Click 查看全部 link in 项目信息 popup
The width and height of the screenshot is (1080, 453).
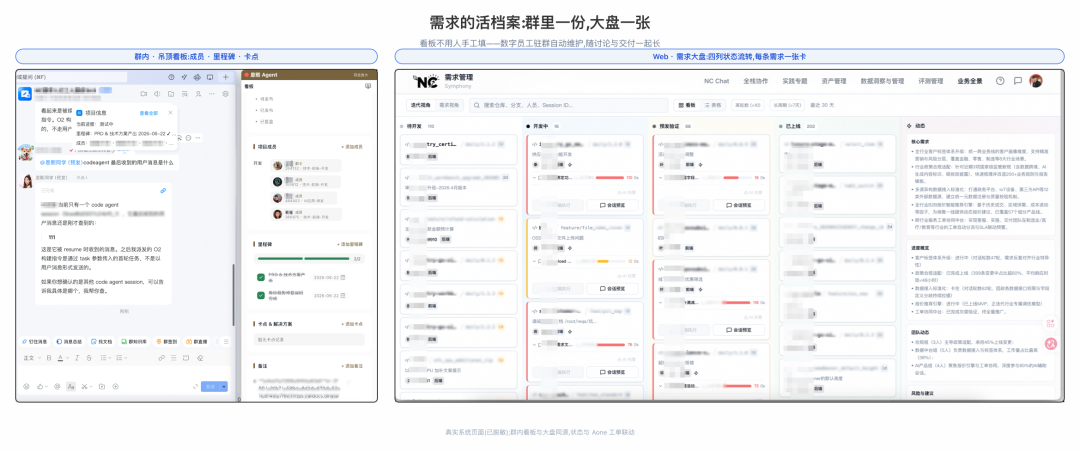point(149,113)
